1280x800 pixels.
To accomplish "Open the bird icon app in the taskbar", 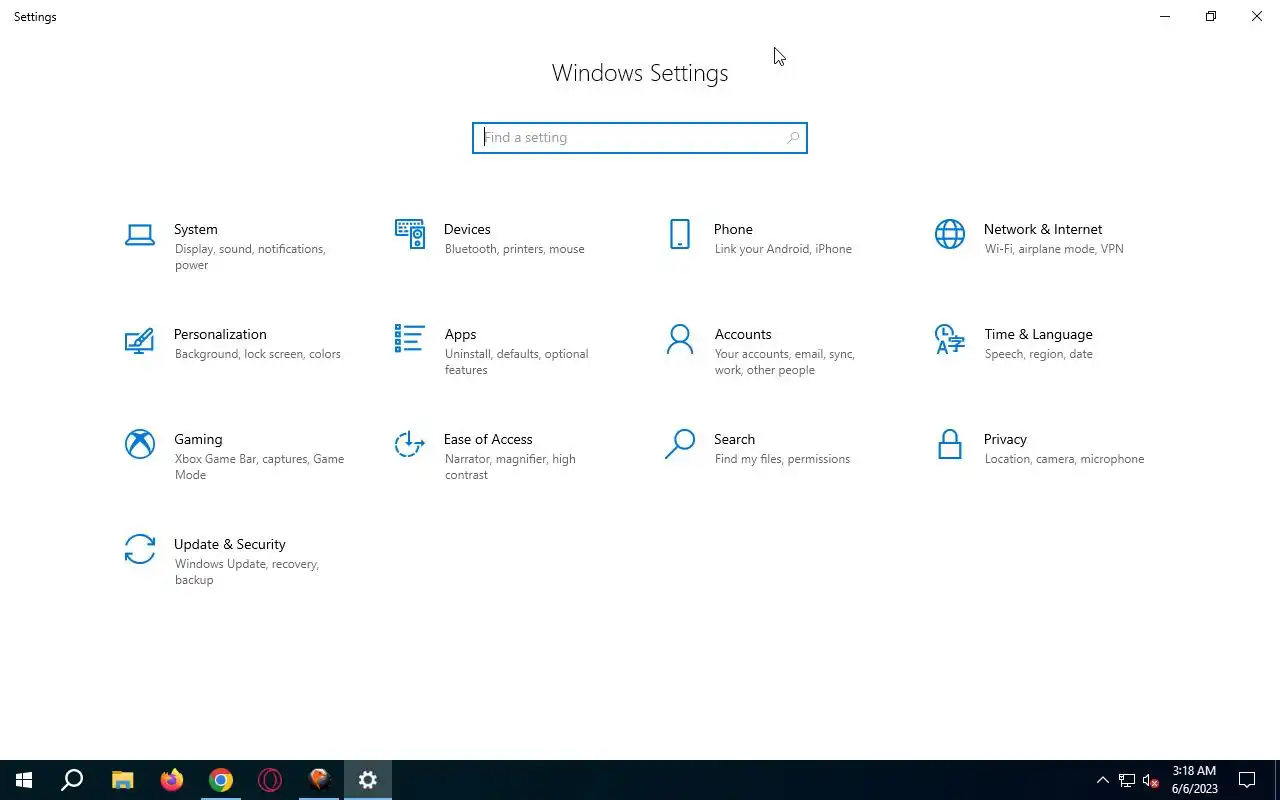I will (319, 780).
